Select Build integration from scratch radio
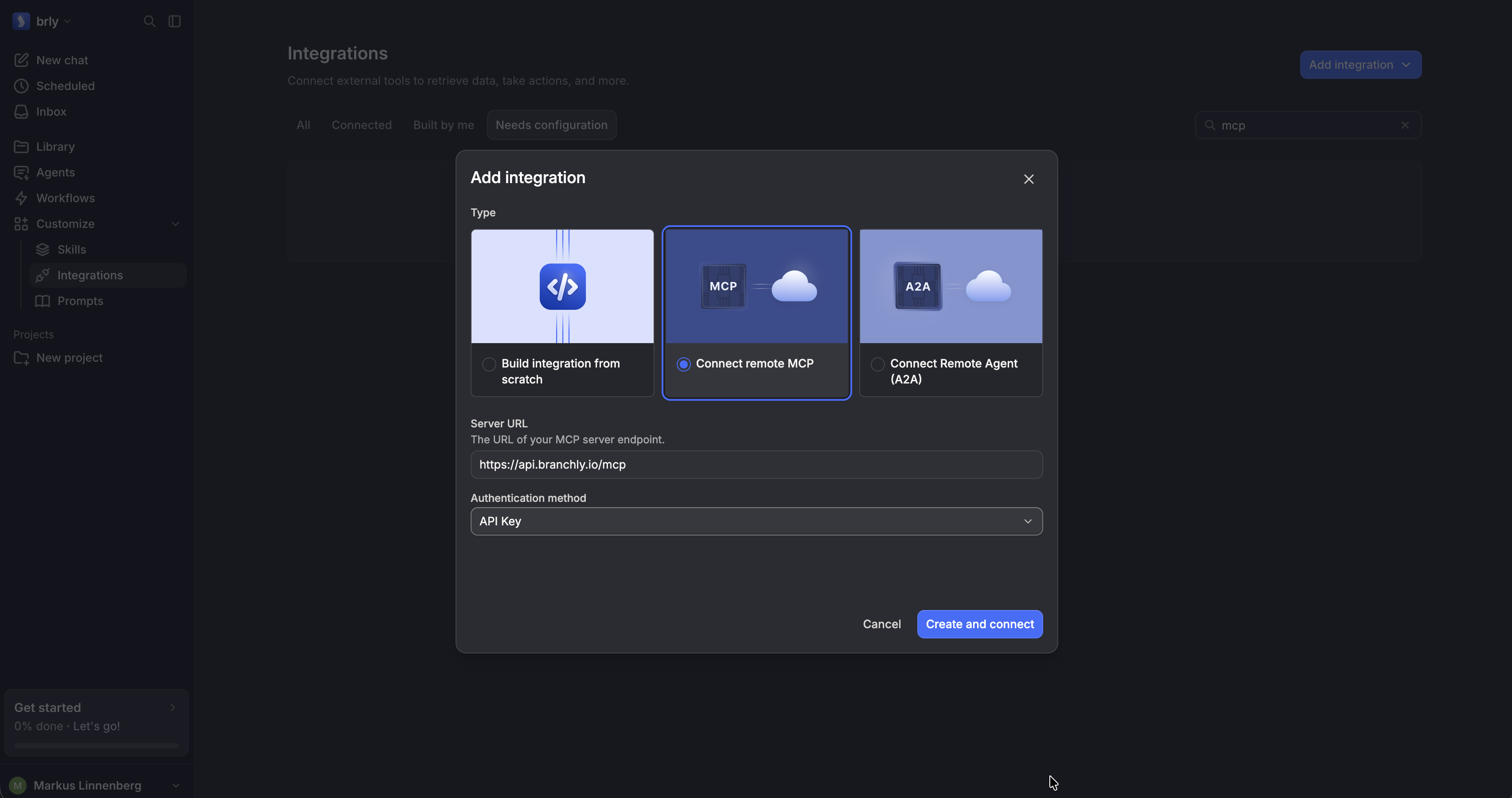Image resolution: width=1512 pixels, height=798 pixels. coord(489,364)
